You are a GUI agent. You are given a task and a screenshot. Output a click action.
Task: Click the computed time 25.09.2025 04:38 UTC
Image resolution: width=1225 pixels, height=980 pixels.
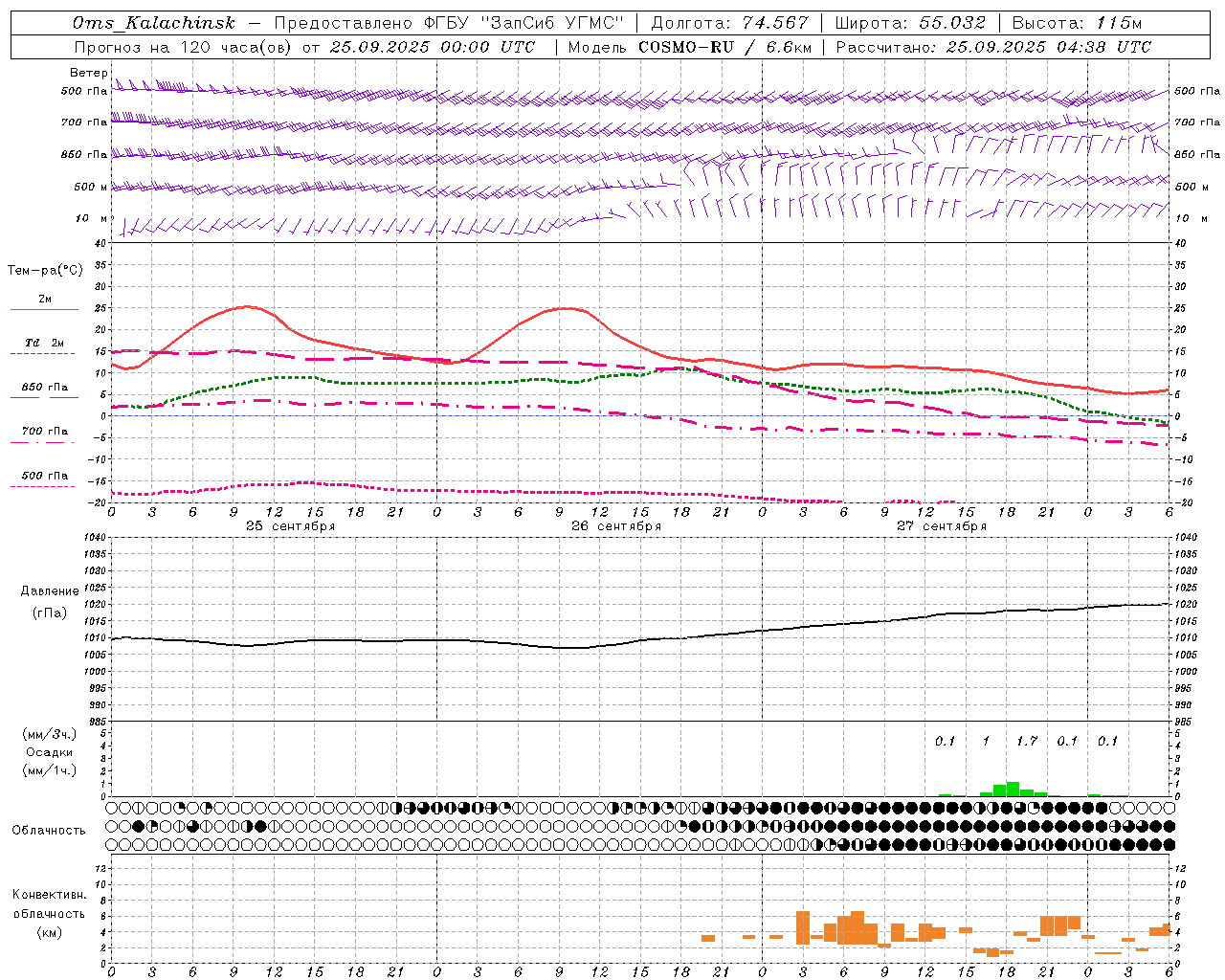(1048, 47)
